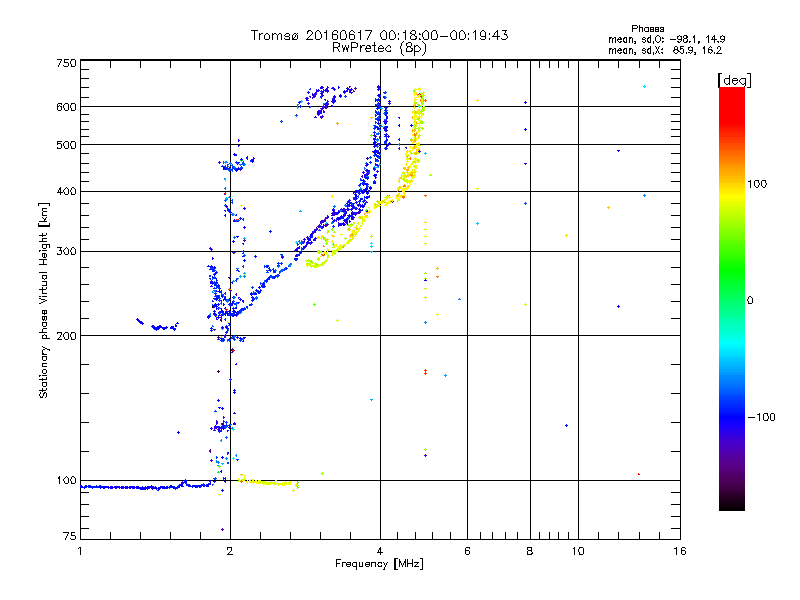Click the blue E-layer trace near 100 km
The image size is (800, 600).
[145, 487]
